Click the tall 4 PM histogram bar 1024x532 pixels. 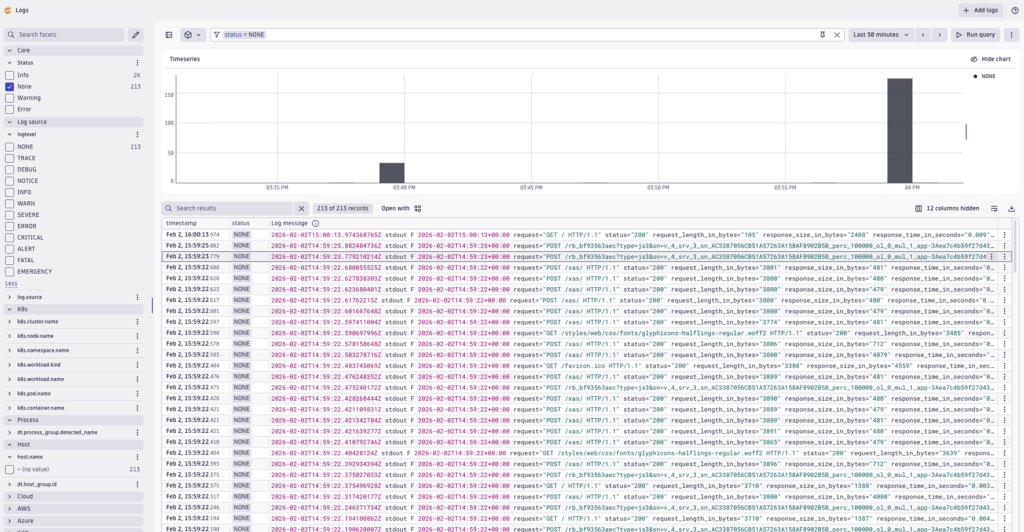click(x=900, y=130)
